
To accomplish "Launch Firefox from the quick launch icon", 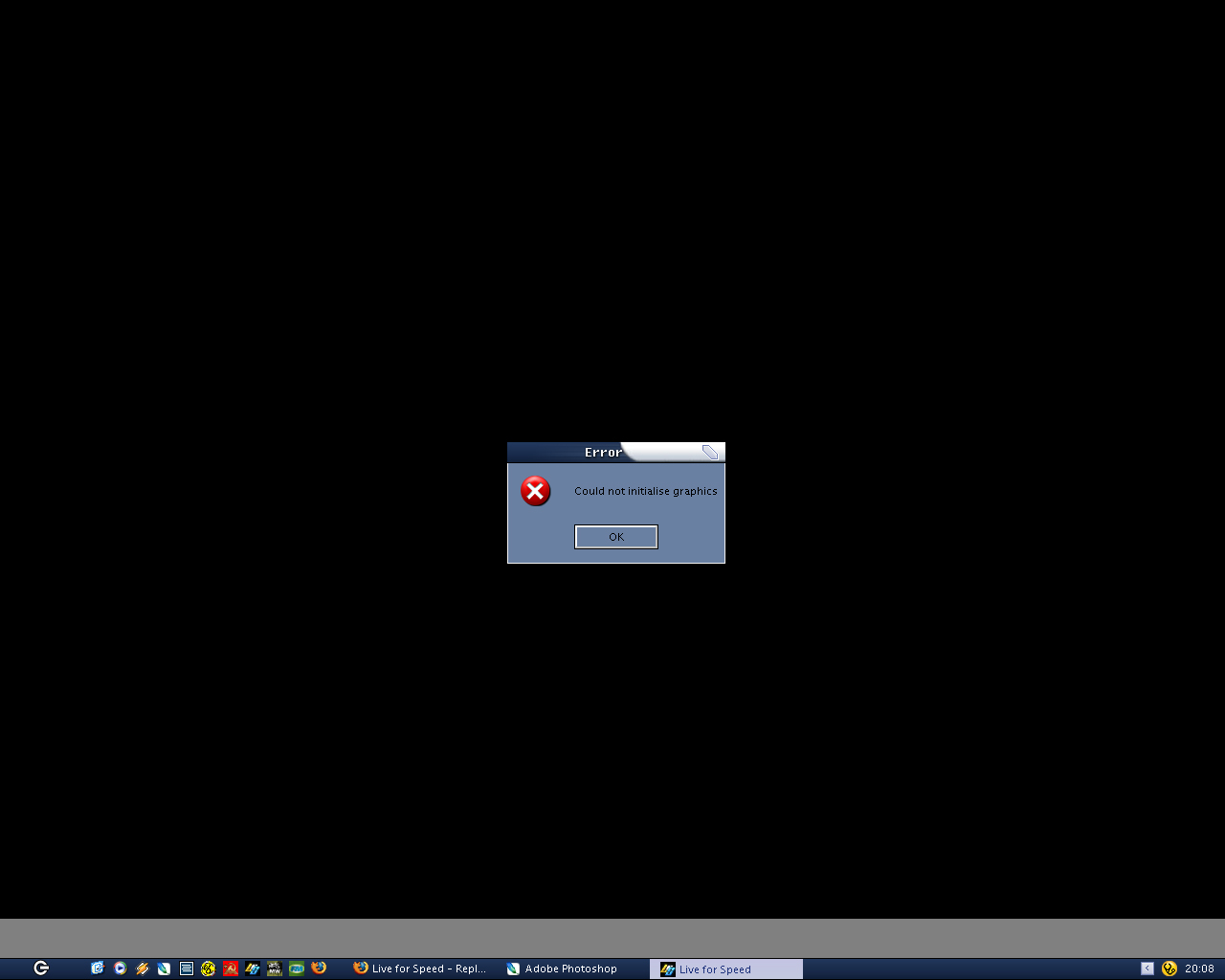I will tap(319, 969).
